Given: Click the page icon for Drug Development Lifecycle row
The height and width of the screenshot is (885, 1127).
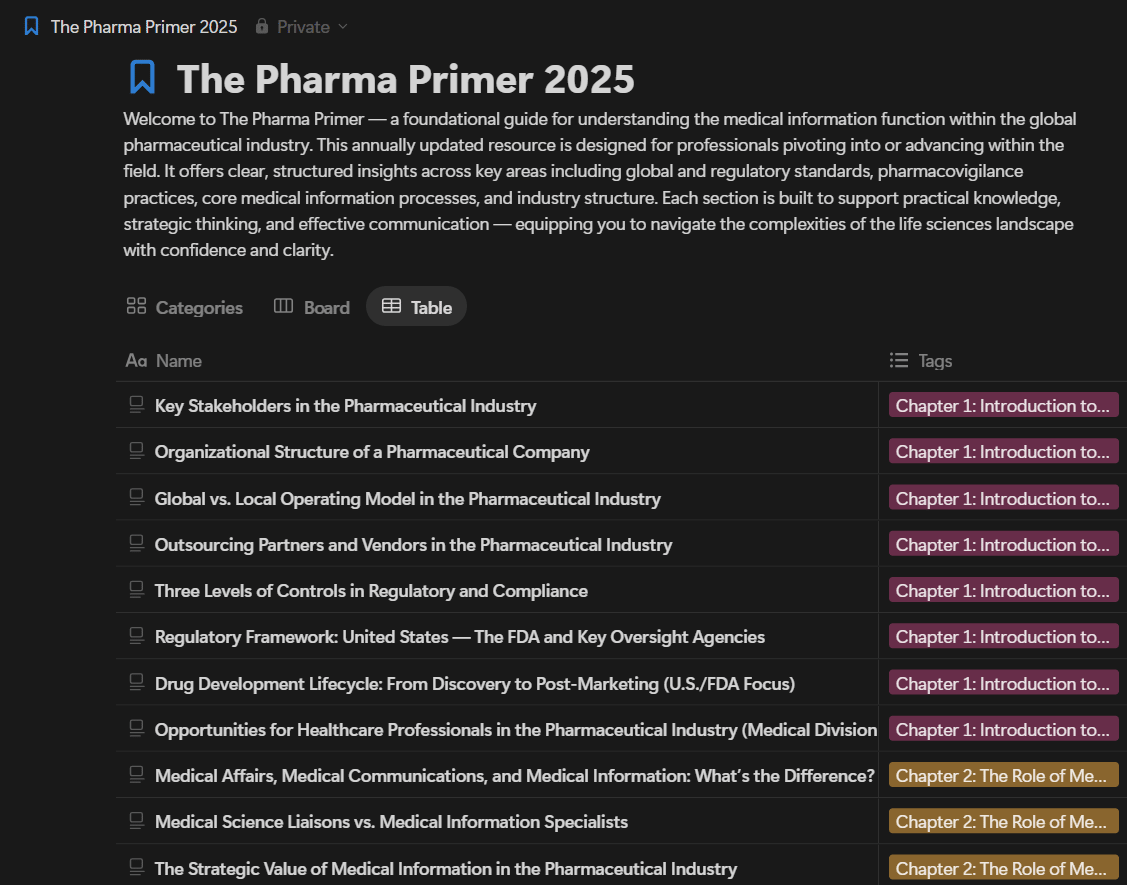Looking at the screenshot, I should tap(137, 684).
